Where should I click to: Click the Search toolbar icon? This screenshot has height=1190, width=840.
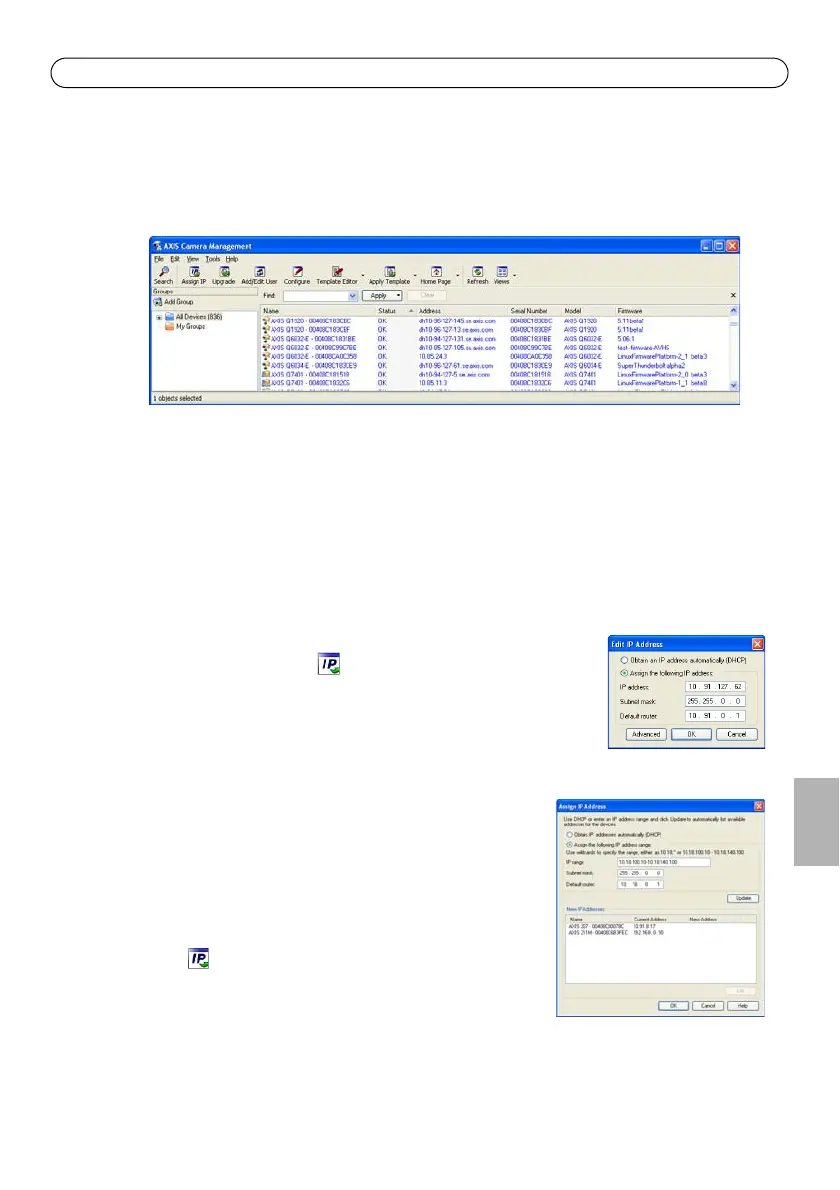[163, 272]
